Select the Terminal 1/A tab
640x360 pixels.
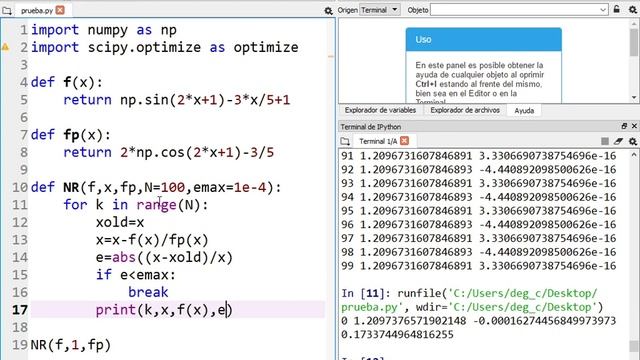click(378, 141)
